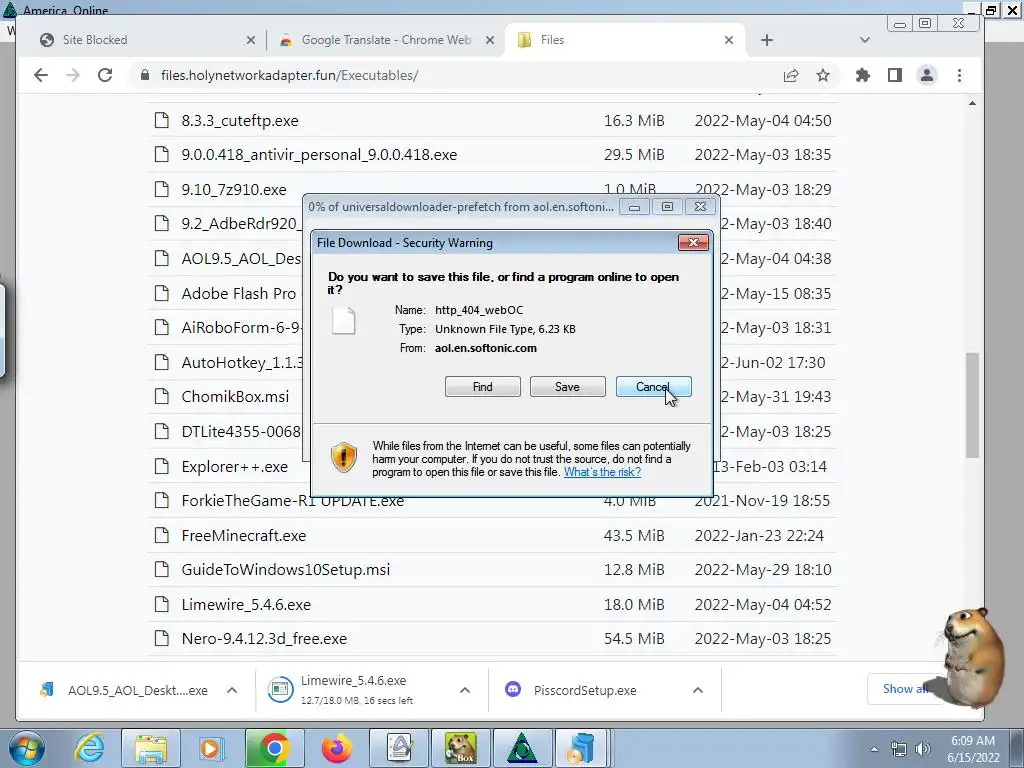Expand the tab search chevron
Screen dimensions: 1024x768
[865, 40]
